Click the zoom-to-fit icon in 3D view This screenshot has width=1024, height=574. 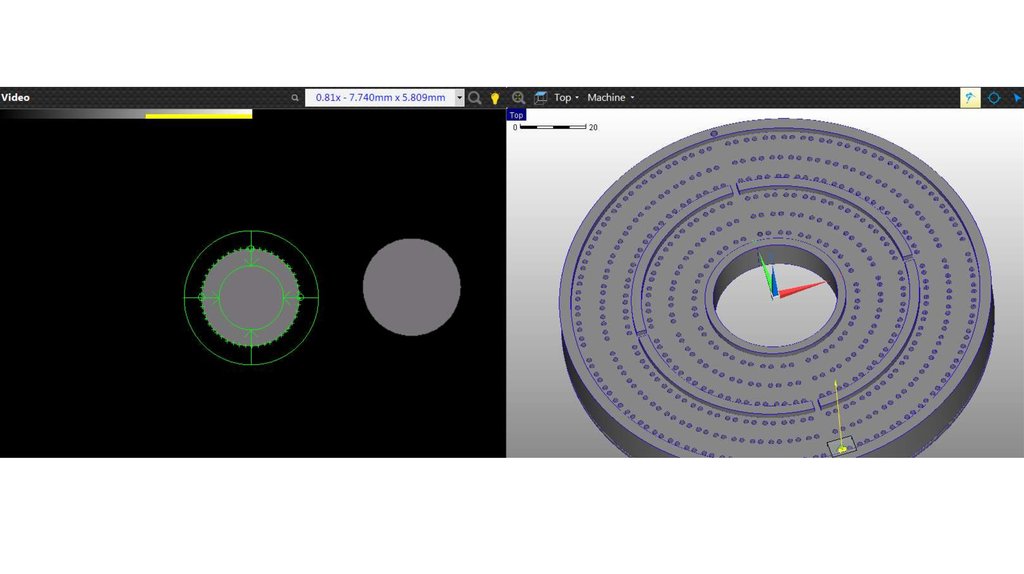(x=518, y=98)
